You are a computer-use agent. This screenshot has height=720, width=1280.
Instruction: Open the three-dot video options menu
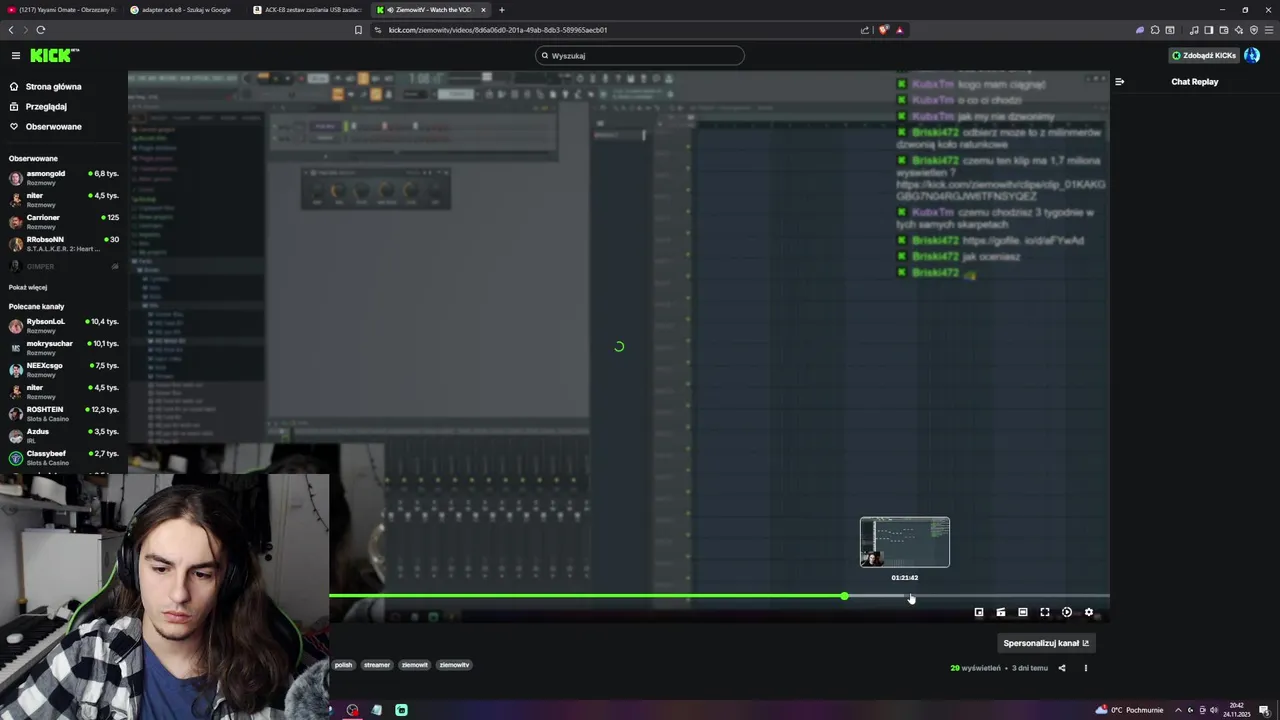click(1085, 668)
